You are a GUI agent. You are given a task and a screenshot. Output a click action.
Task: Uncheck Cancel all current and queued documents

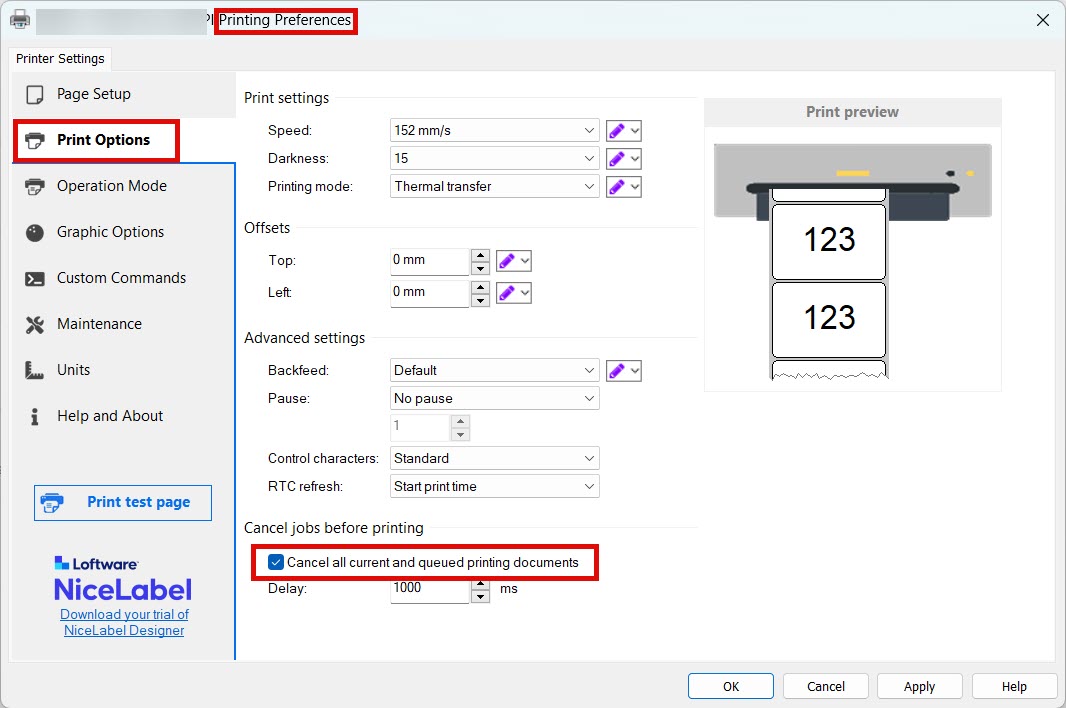tap(276, 563)
